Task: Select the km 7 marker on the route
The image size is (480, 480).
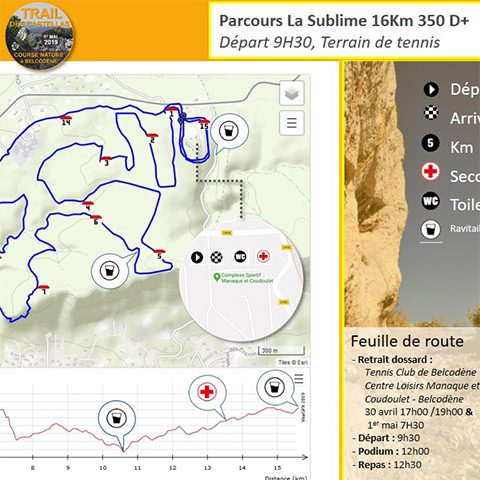Action: (x=43, y=289)
